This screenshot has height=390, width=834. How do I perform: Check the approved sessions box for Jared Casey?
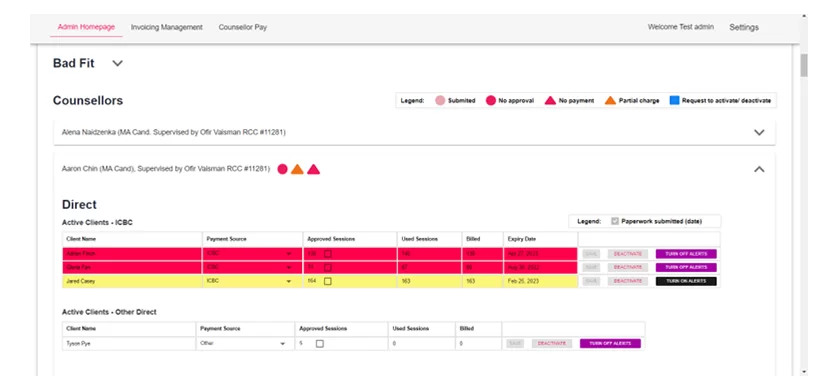[x=328, y=281]
